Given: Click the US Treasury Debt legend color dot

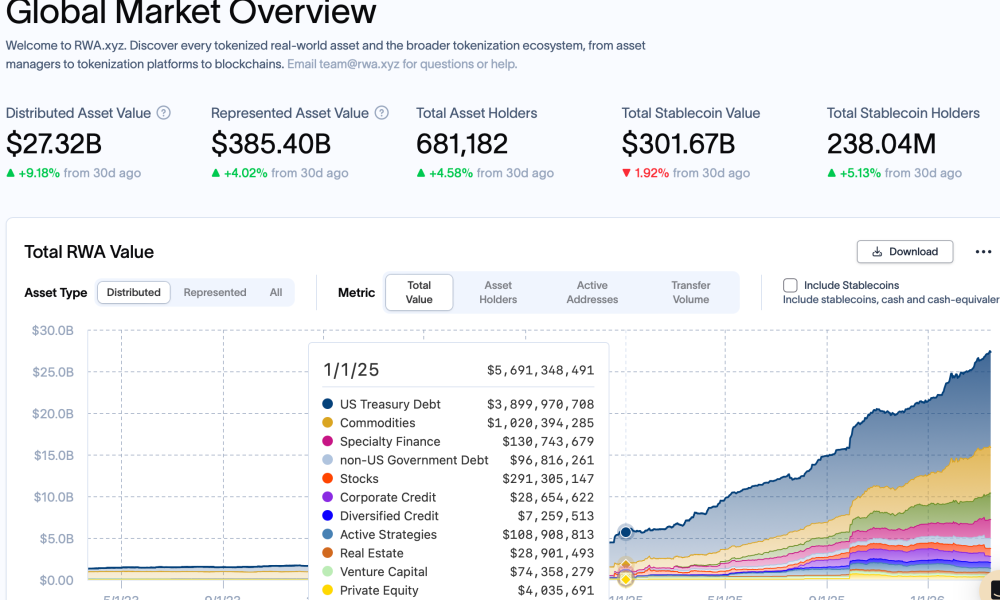Looking at the screenshot, I should click(x=328, y=404).
